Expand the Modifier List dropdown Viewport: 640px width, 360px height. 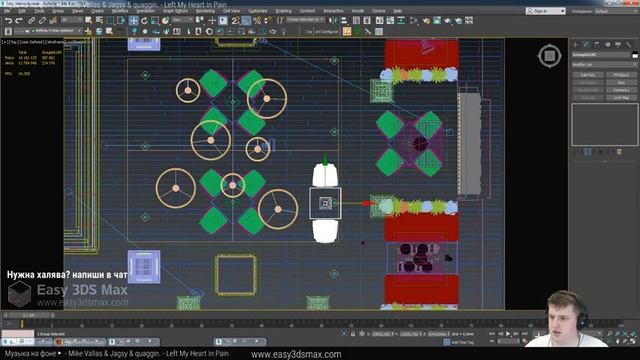(604, 64)
